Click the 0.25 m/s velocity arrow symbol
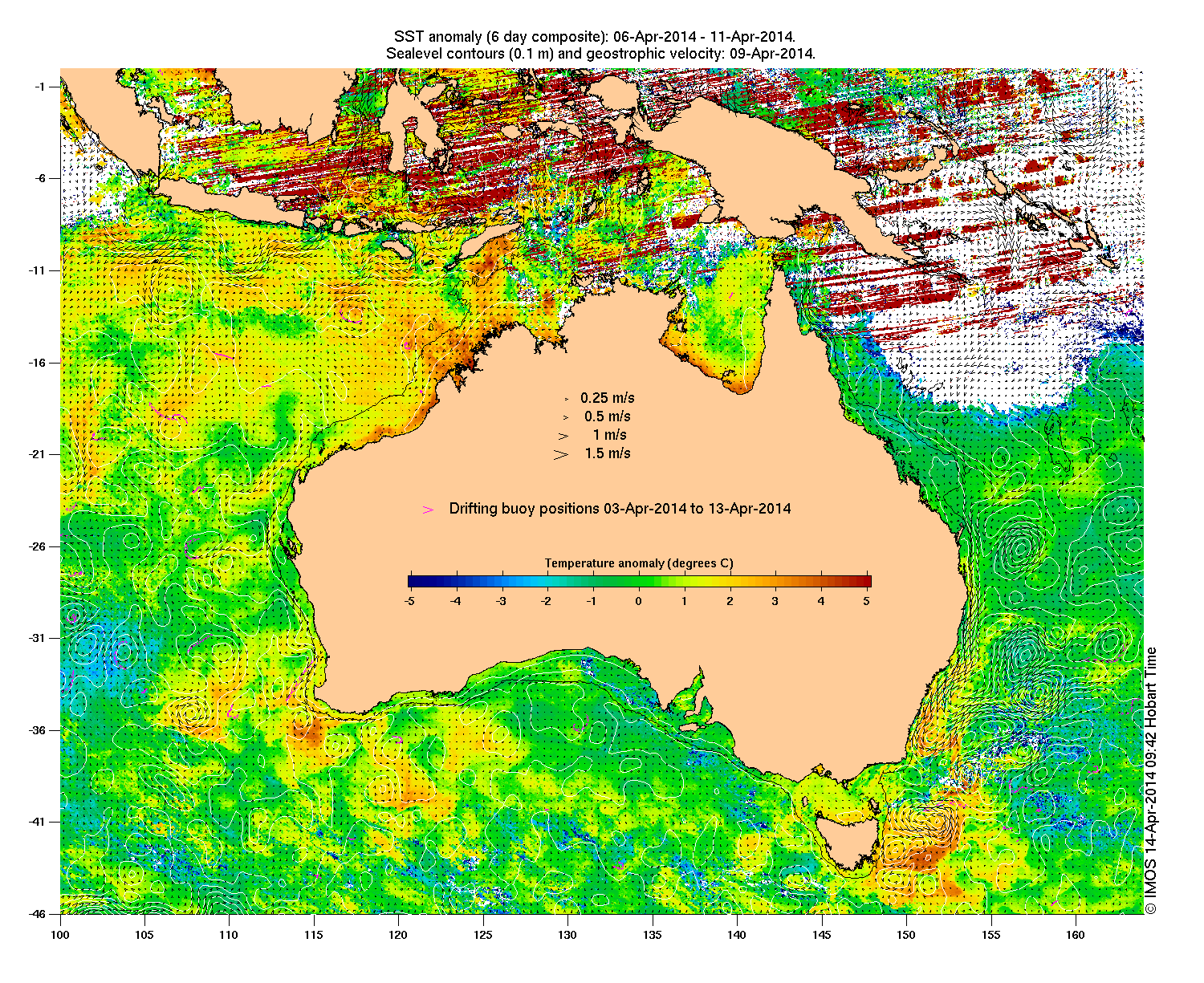The height and width of the screenshot is (983, 1204). tap(566, 399)
